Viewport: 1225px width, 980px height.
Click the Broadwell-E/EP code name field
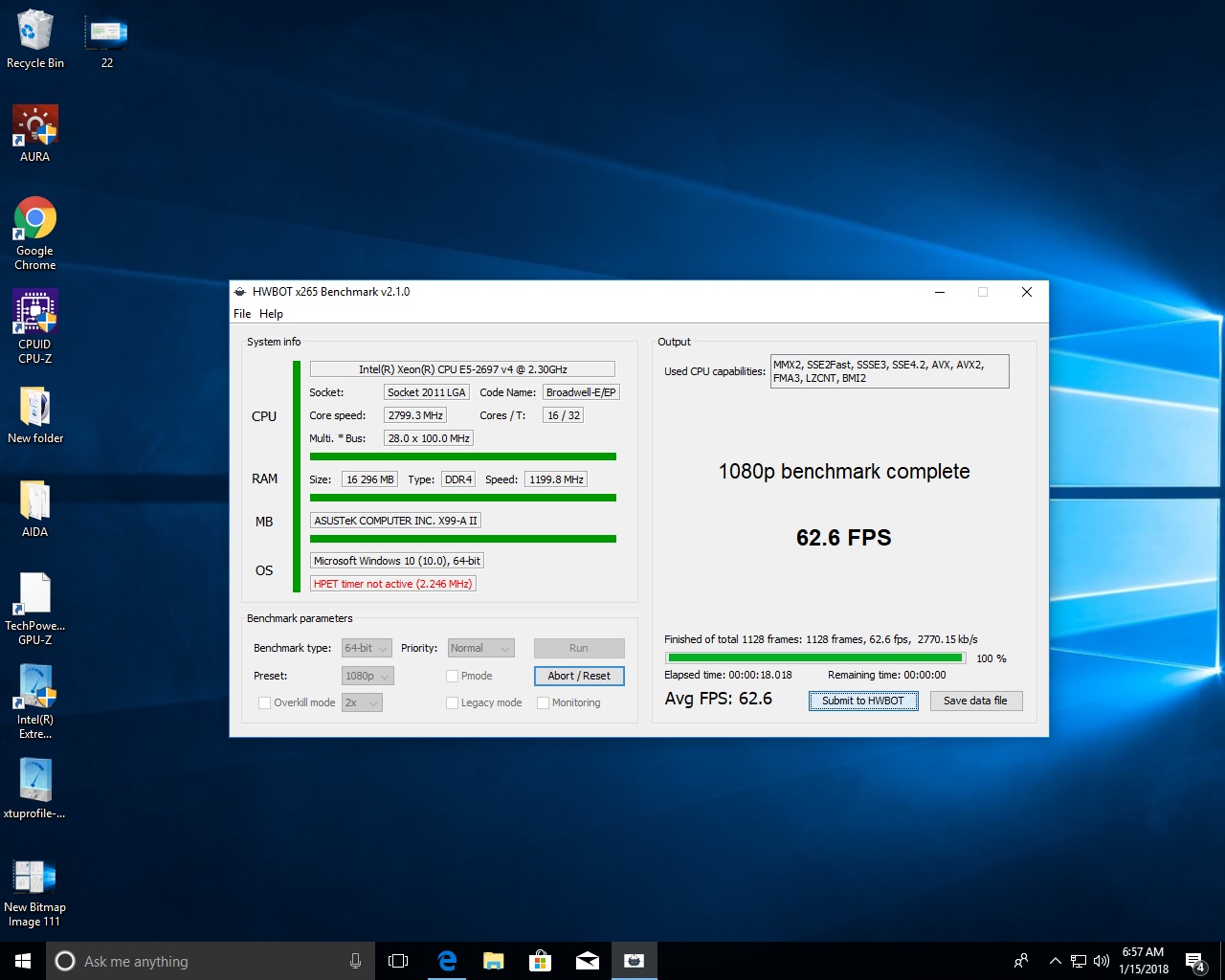pyautogui.click(x=581, y=392)
